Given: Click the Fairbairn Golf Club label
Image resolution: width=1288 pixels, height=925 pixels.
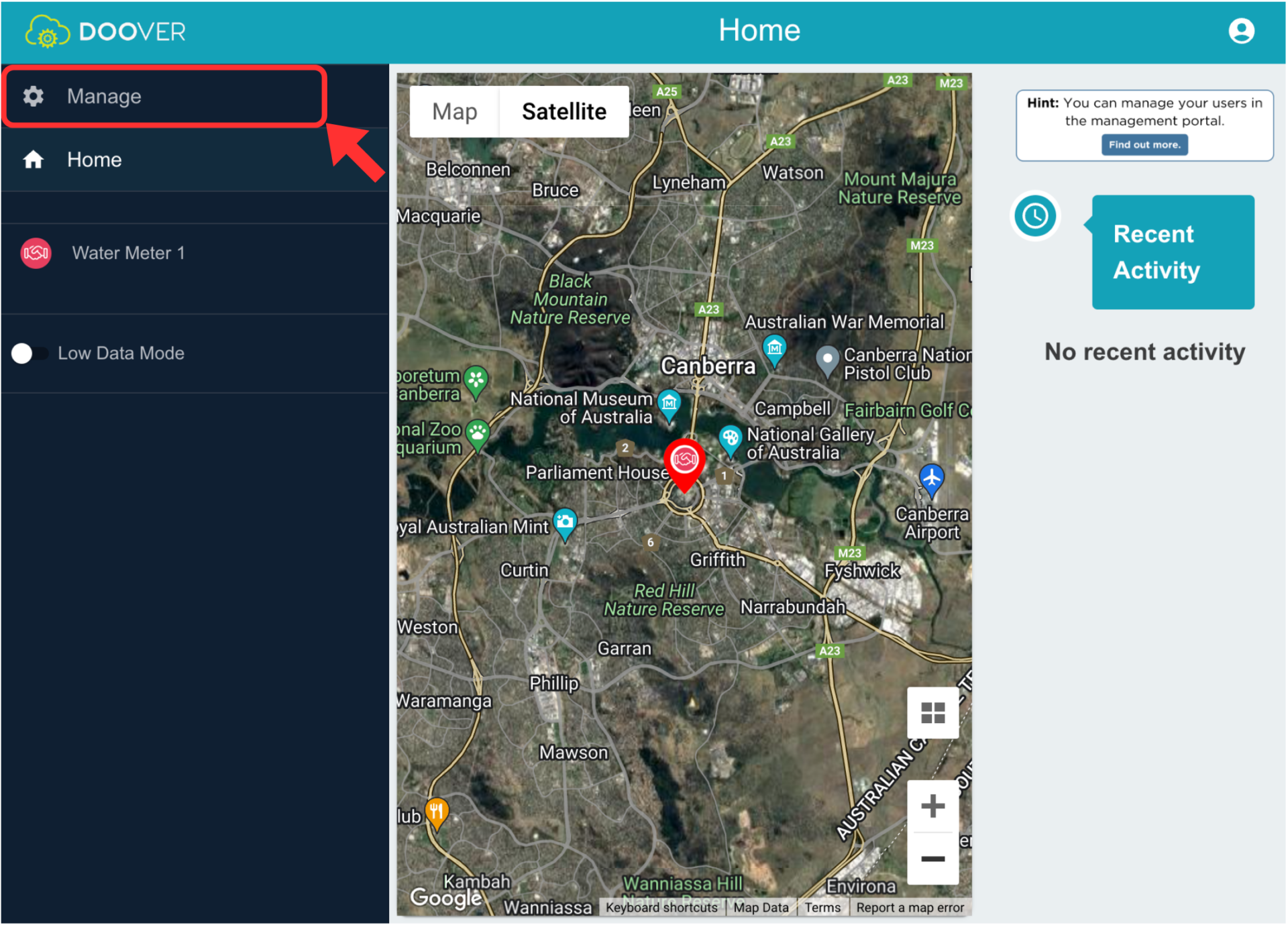Looking at the screenshot, I should 907,410.
